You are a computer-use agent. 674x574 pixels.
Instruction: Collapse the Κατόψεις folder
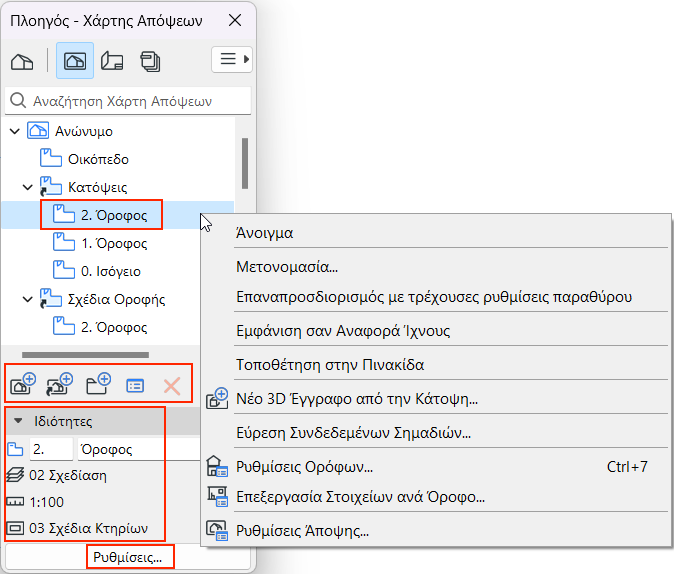coord(28,187)
